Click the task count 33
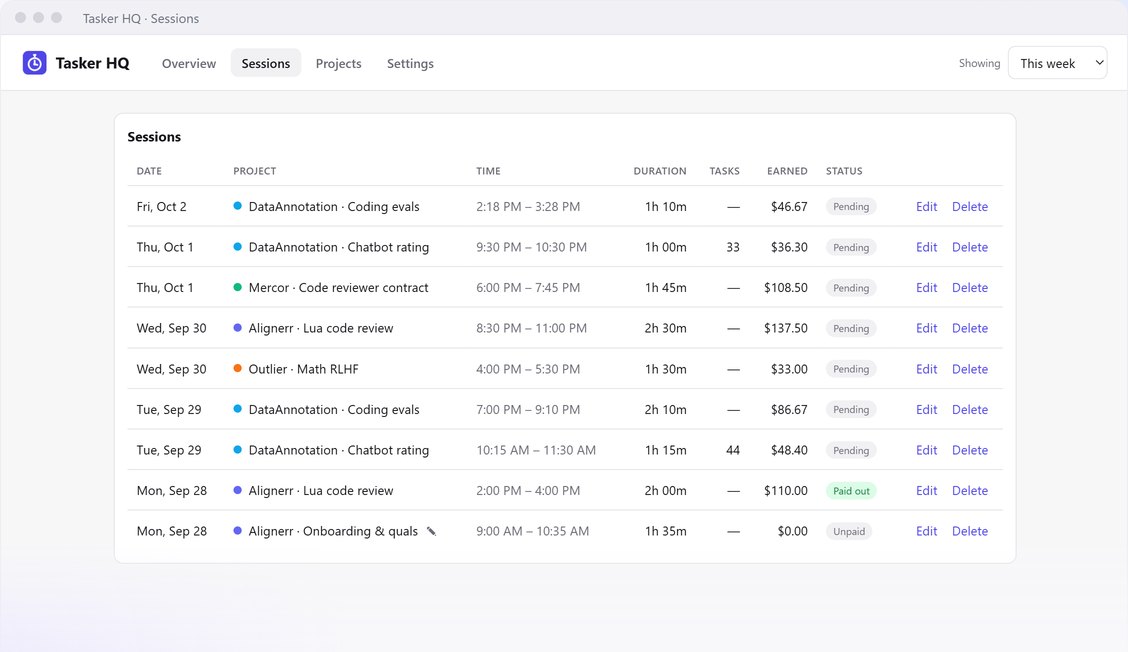This screenshot has width=1128, height=652. (x=733, y=247)
